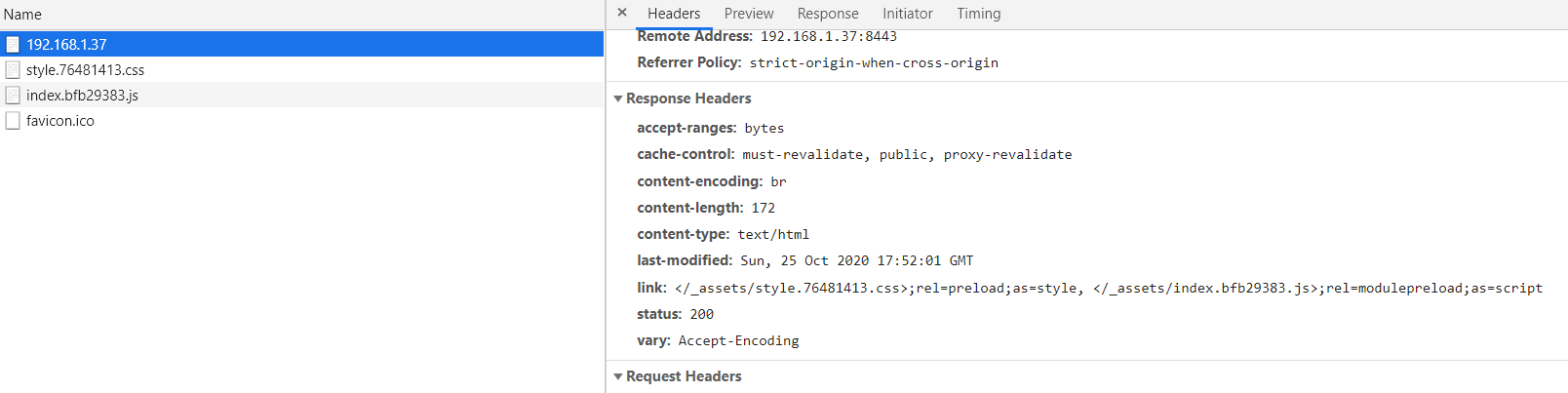Click the accept-ranges header value bytes

[764, 128]
